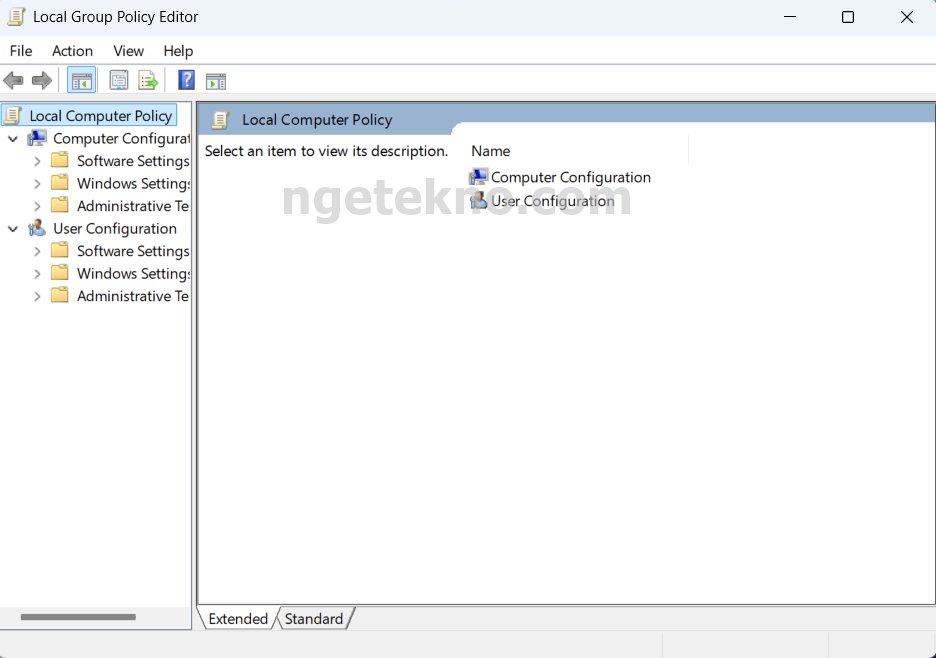Select Computer Configuration in the right pane list
936x658 pixels.
click(x=570, y=177)
